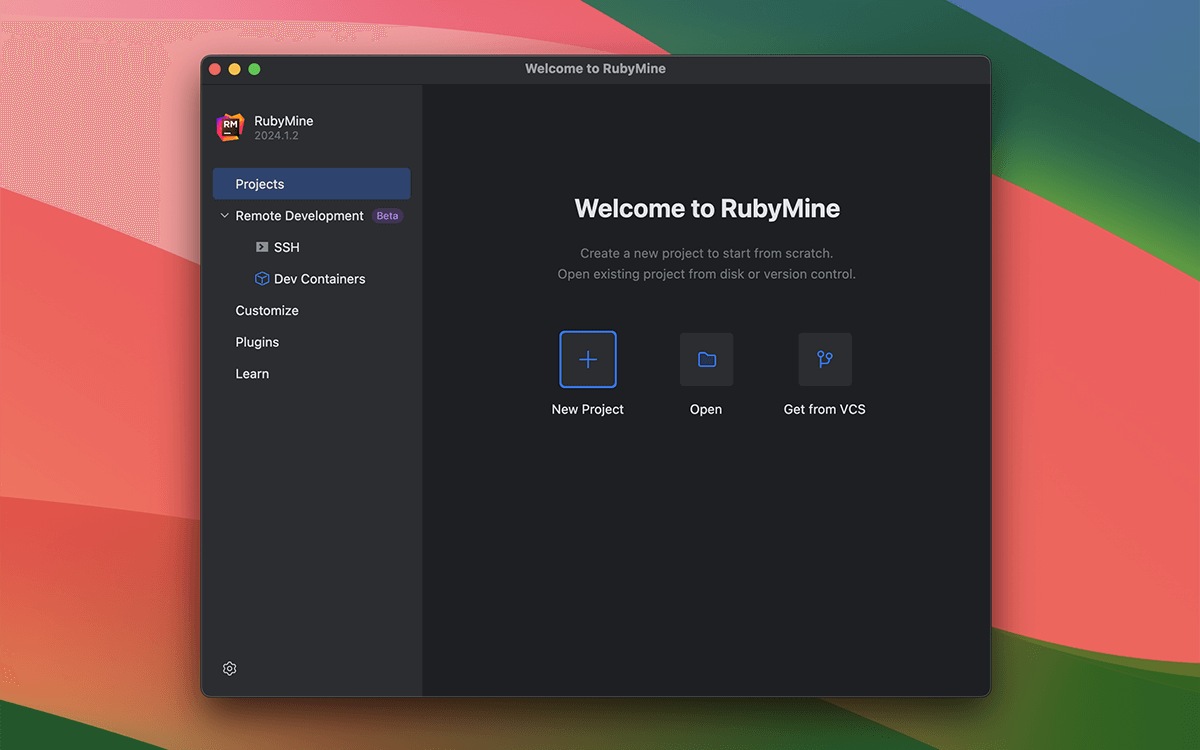The width and height of the screenshot is (1200, 750).
Task: Click the plus icon tile for New Project
Action: pos(588,359)
